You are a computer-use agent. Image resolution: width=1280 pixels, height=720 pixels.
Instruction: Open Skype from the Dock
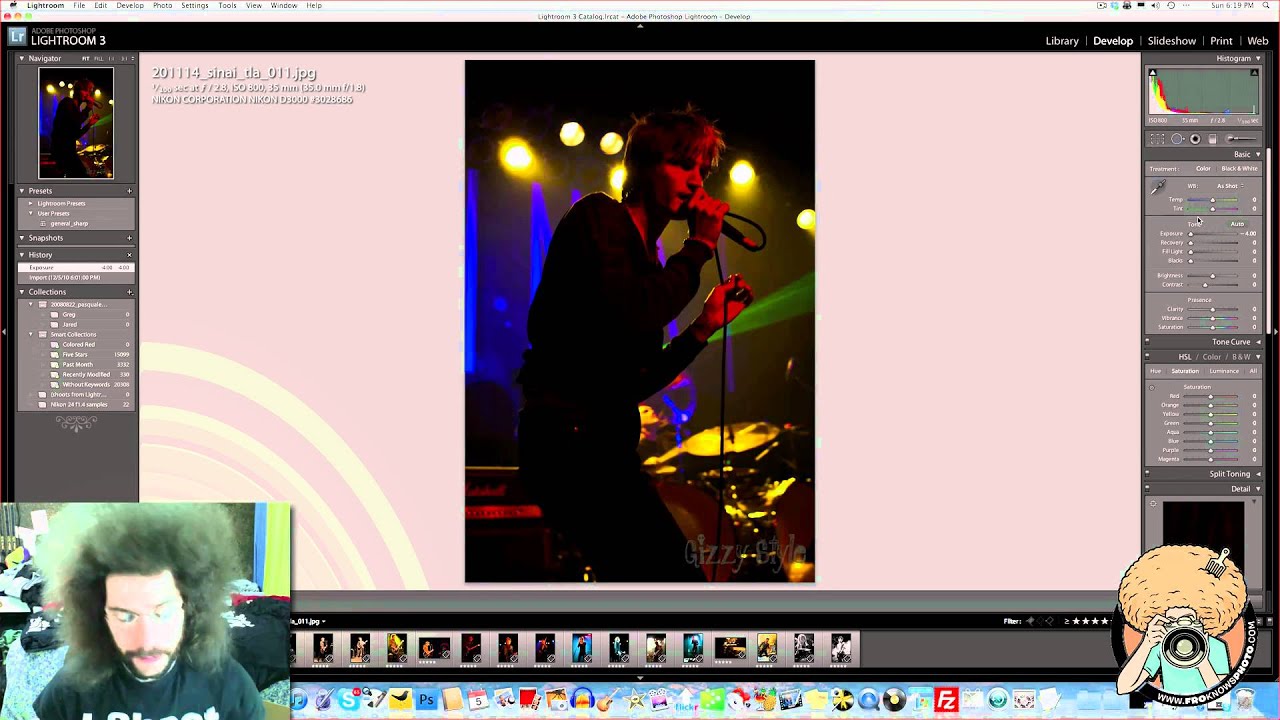click(348, 700)
